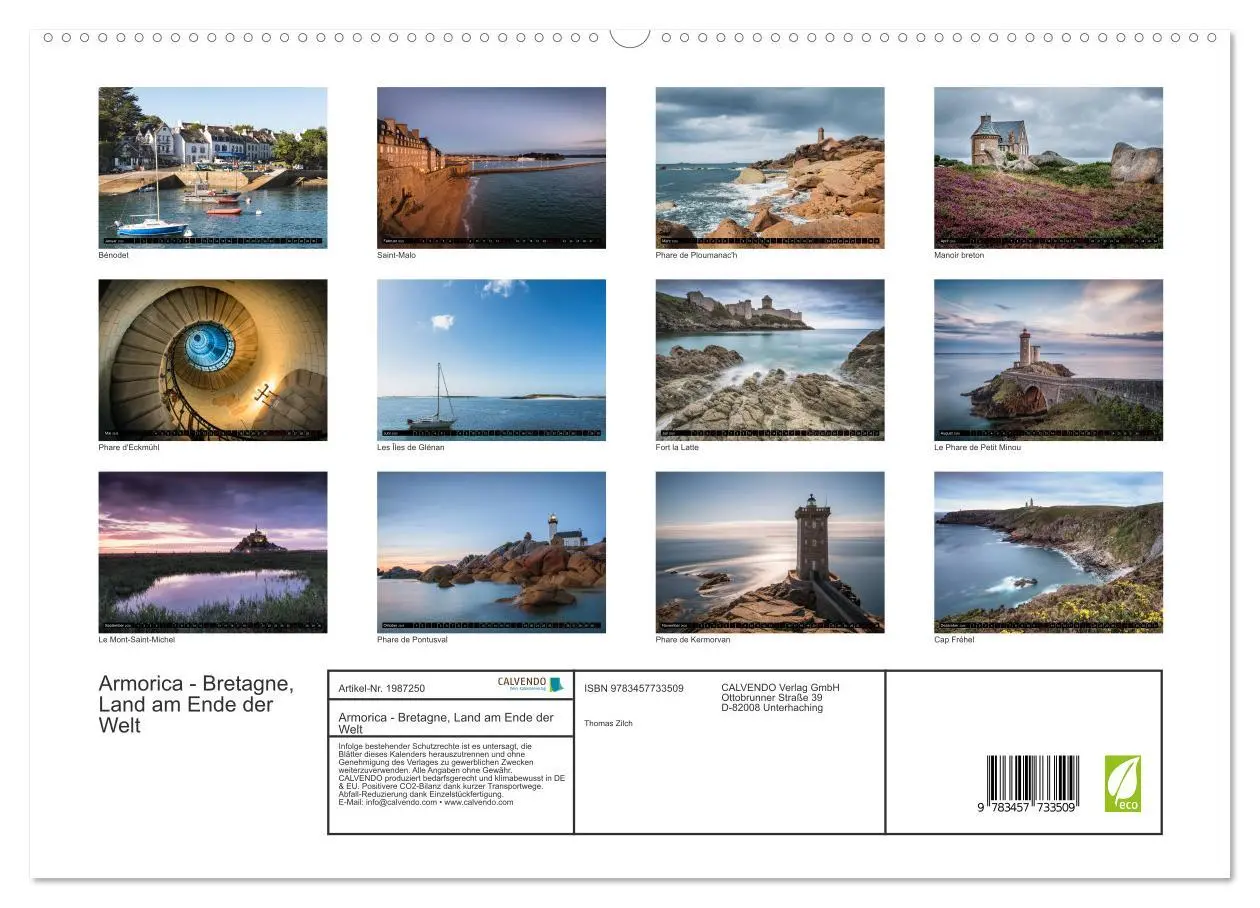
Task: Click the caption "Manoir breton"
Action: [959, 255]
